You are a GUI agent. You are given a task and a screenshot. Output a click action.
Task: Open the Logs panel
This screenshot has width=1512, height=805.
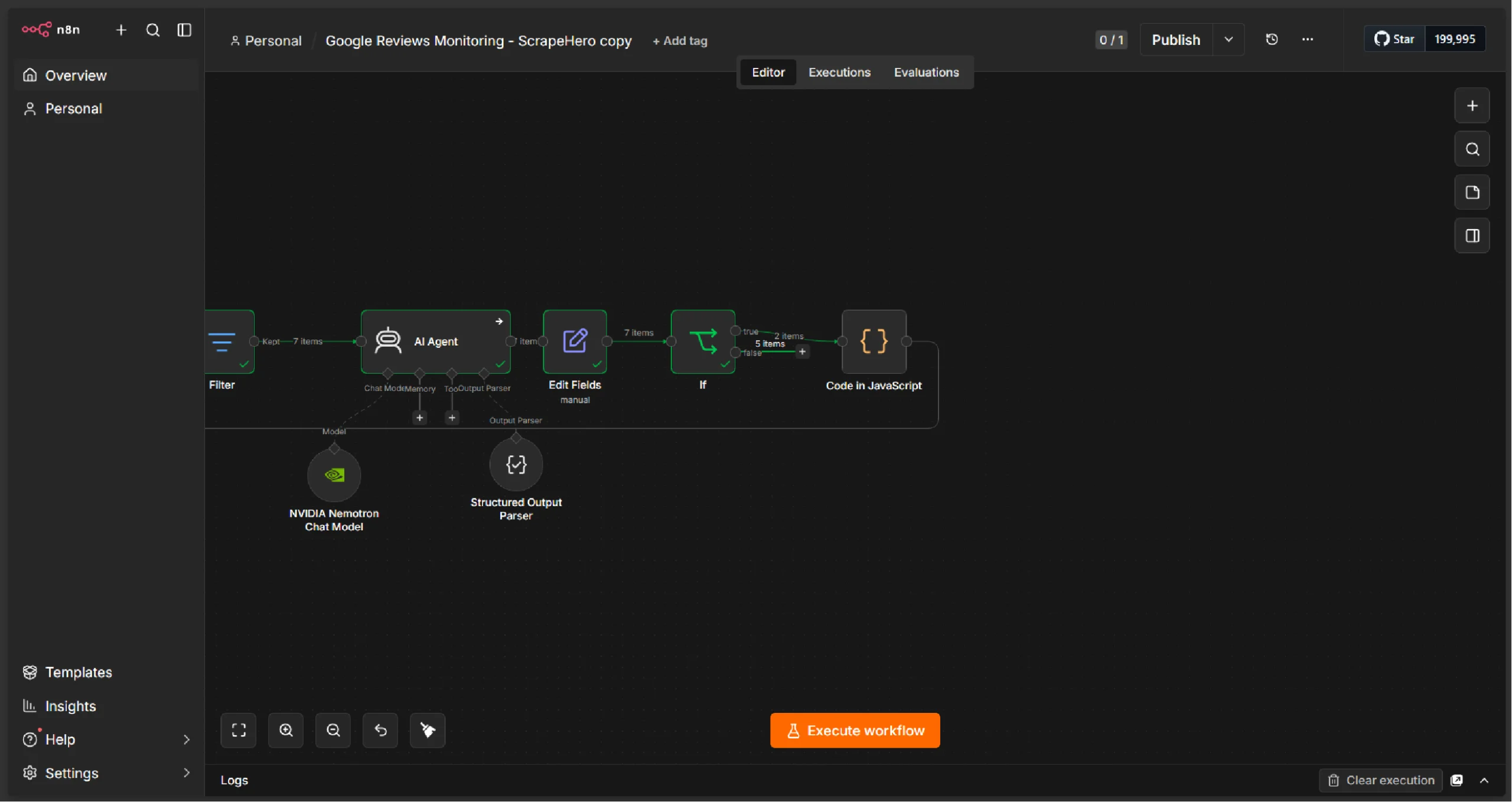coord(234,781)
